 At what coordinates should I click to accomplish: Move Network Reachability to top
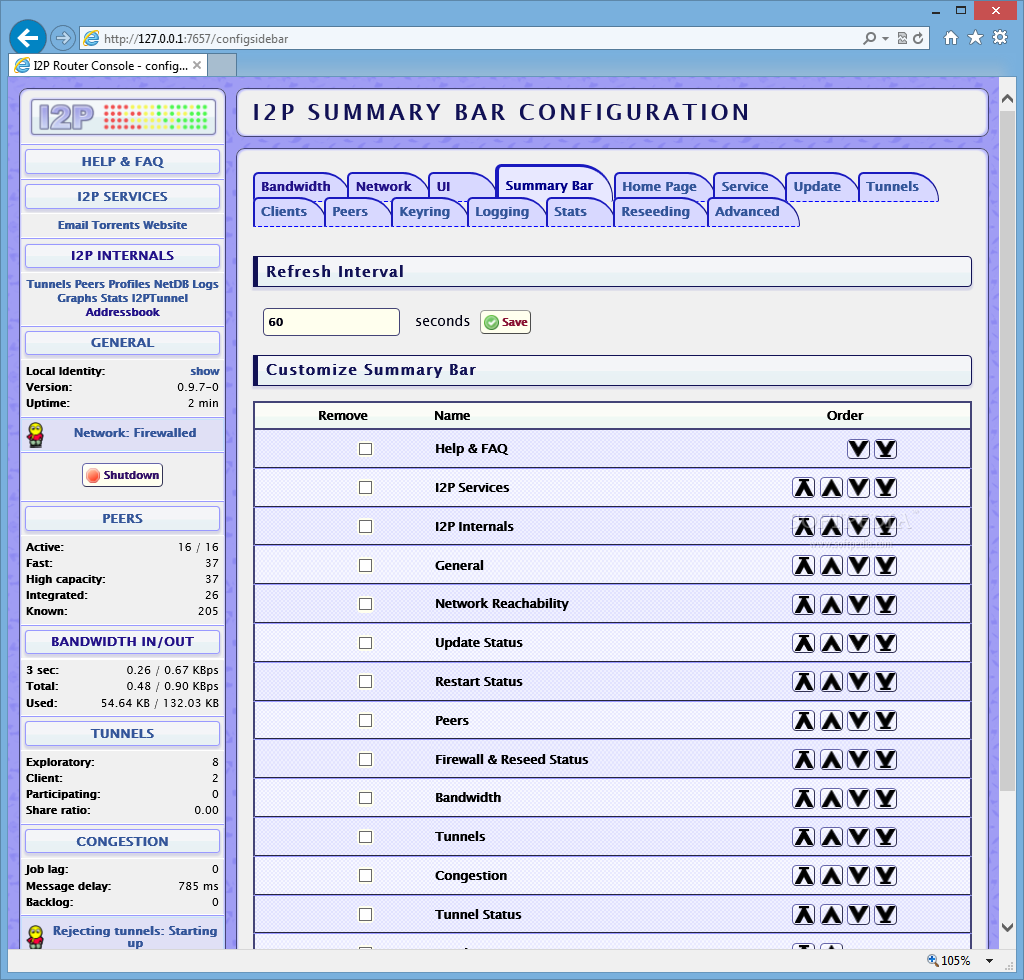pyautogui.click(x=804, y=604)
